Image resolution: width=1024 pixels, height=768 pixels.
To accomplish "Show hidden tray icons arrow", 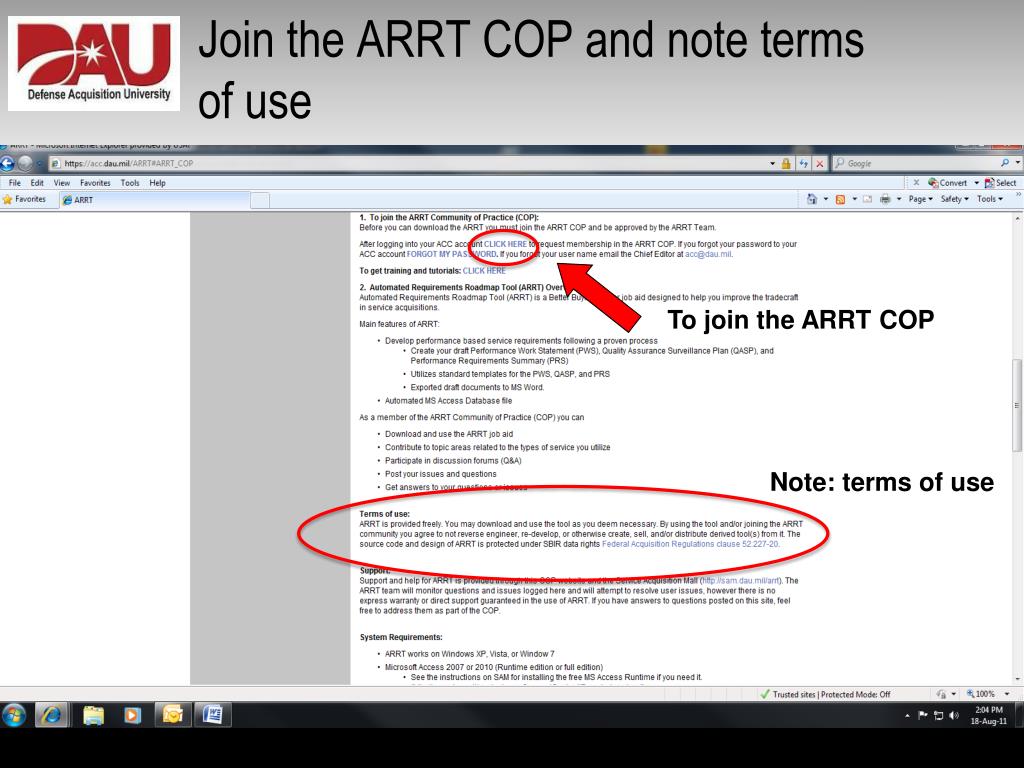I will [x=907, y=716].
